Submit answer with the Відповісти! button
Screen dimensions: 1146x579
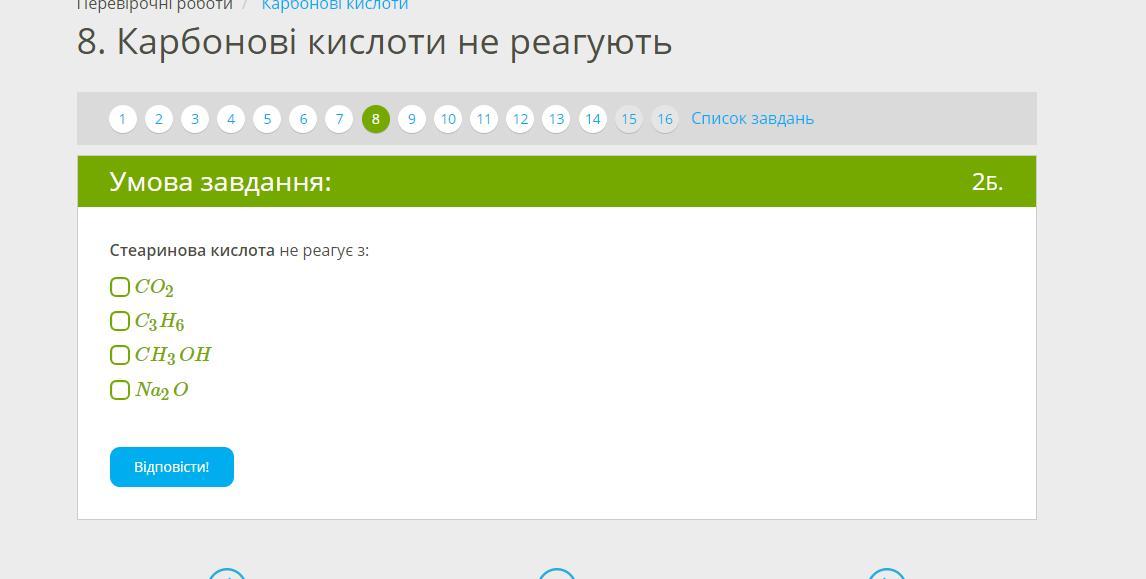pos(172,467)
